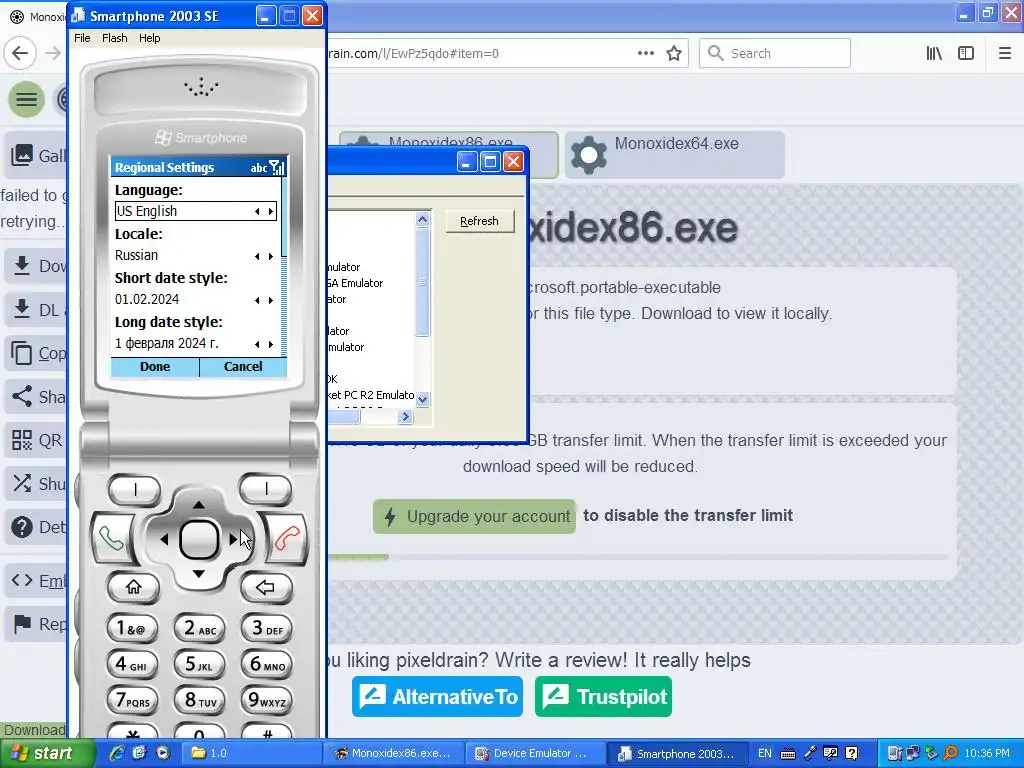Image resolution: width=1024 pixels, height=768 pixels.
Task: Click the phone Back arrow key
Action: pyautogui.click(x=265, y=587)
